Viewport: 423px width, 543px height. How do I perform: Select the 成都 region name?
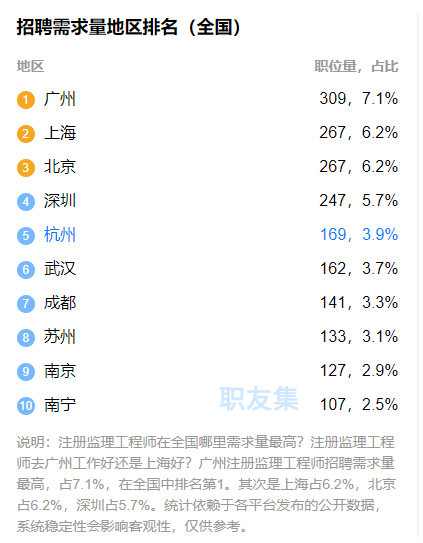pos(60,303)
